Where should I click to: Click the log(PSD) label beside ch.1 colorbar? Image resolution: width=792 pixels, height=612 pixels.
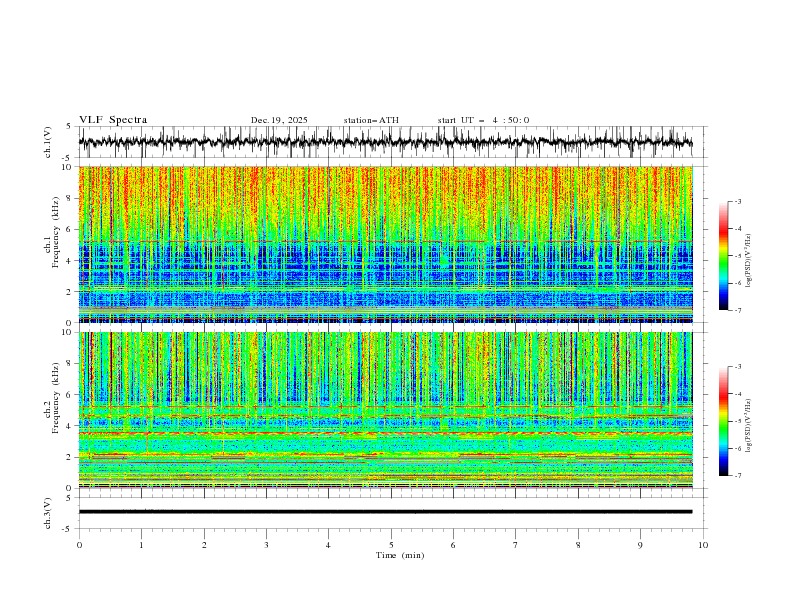coord(748,261)
